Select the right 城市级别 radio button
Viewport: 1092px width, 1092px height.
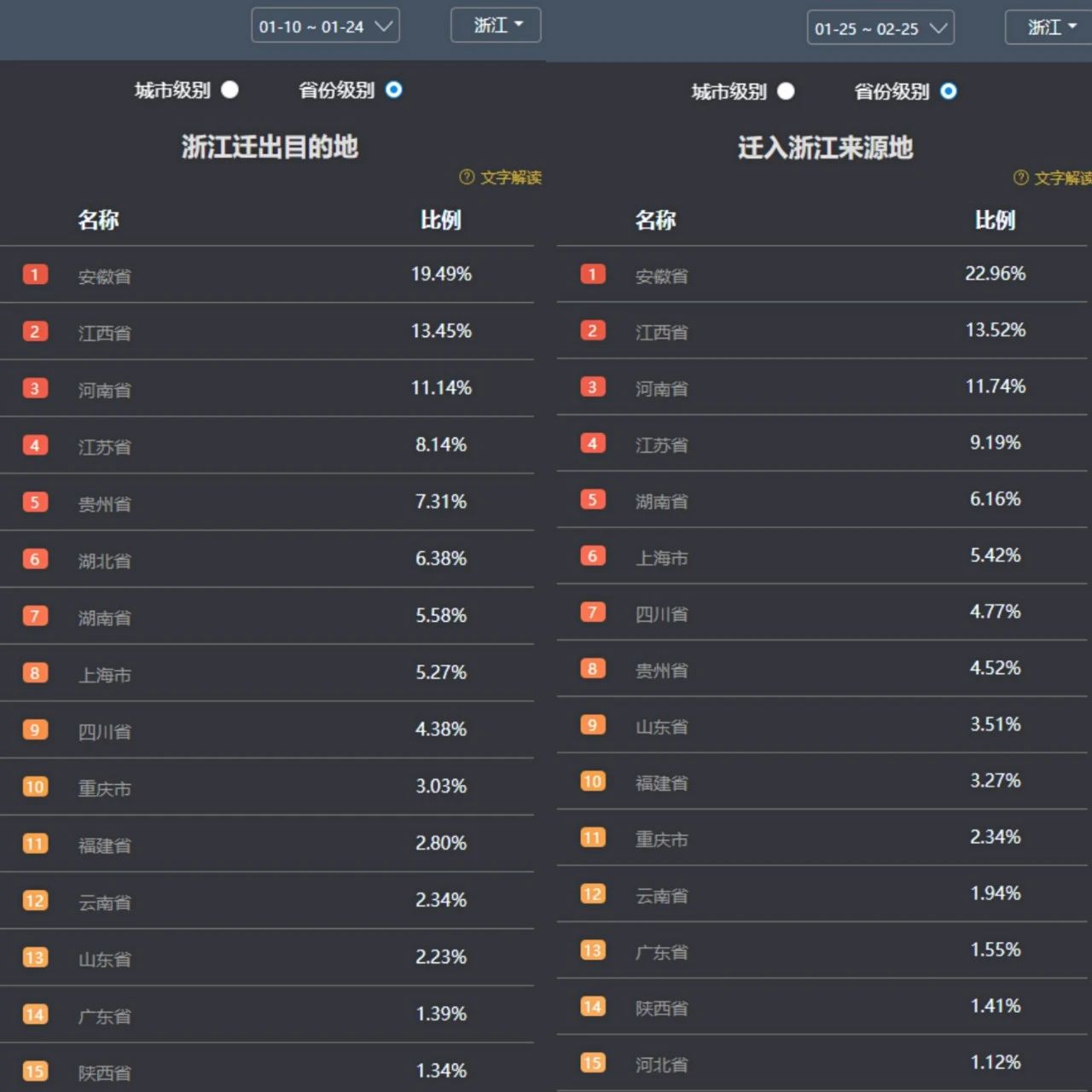pos(787,91)
